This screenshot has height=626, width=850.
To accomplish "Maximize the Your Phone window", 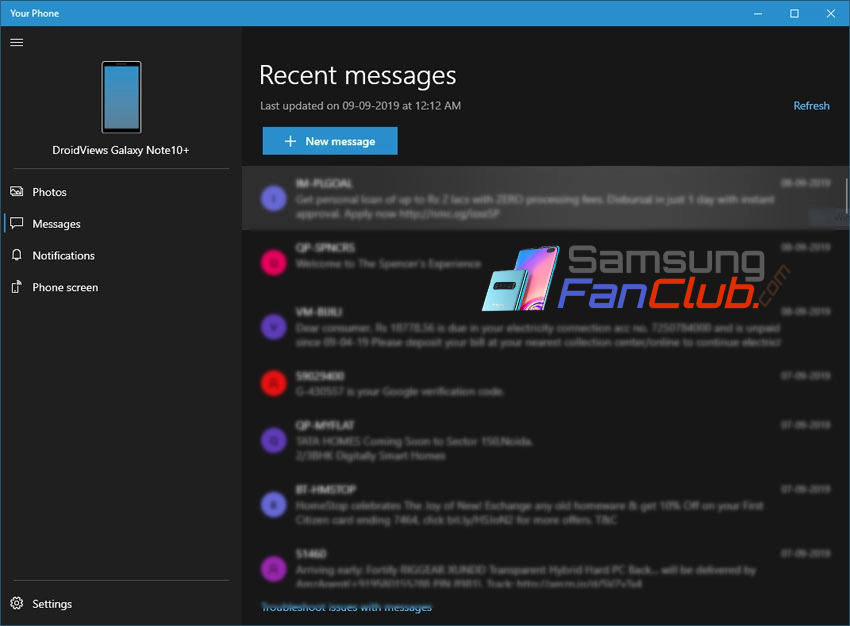I will [794, 13].
